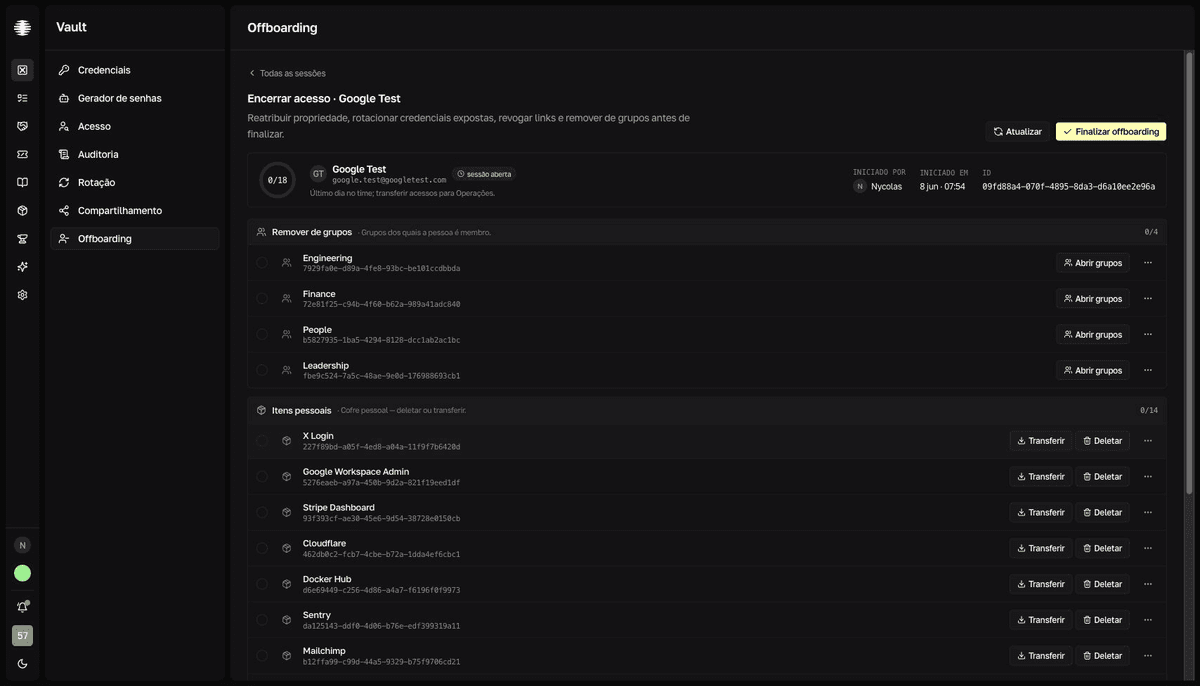Image resolution: width=1200 pixels, height=686 pixels.
Task: Open Acesso in the Vault menu
Action: coord(135,126)
